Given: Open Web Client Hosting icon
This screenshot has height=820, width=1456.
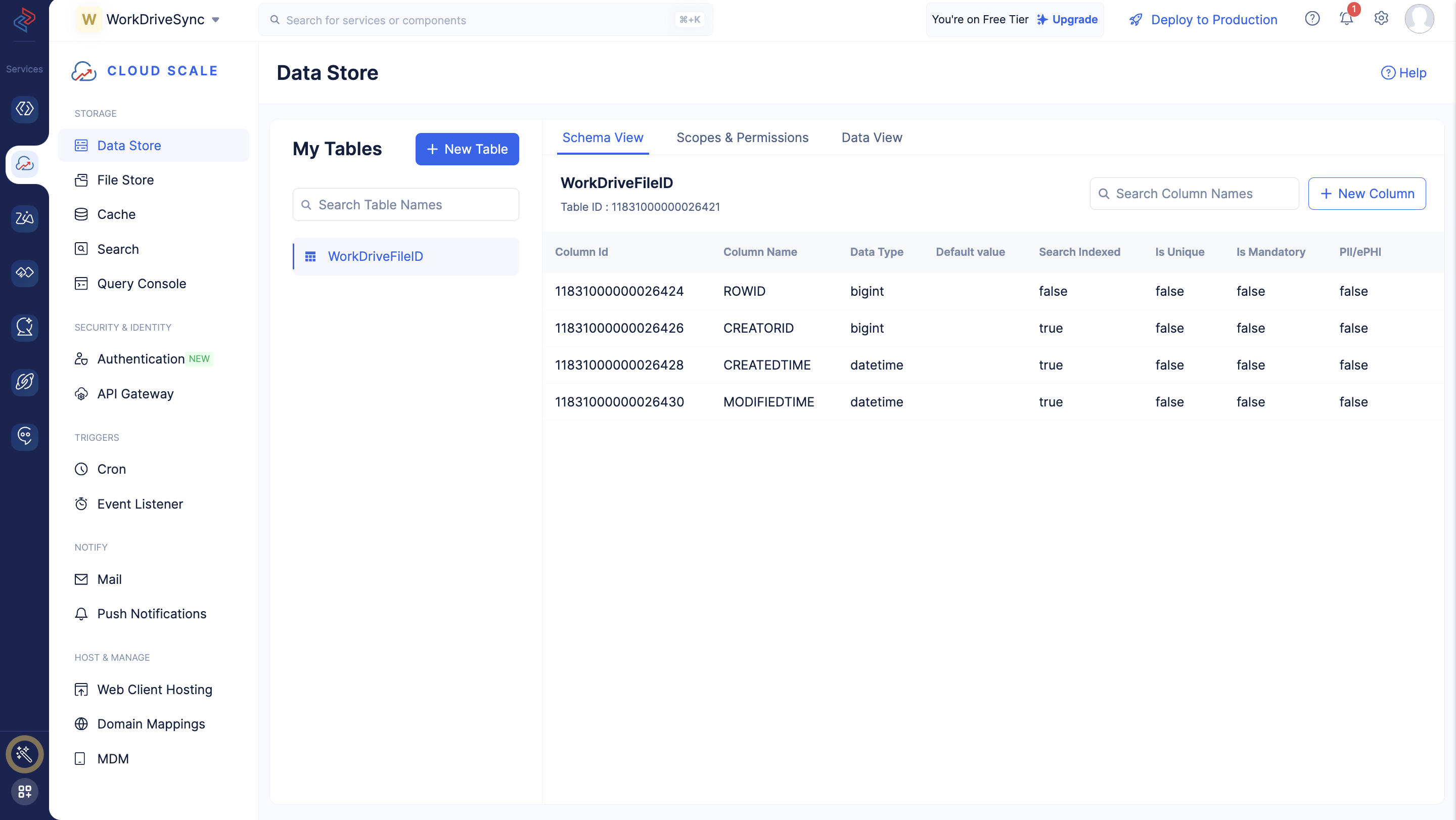Looking at the screenshot, I should click(81, 689).
